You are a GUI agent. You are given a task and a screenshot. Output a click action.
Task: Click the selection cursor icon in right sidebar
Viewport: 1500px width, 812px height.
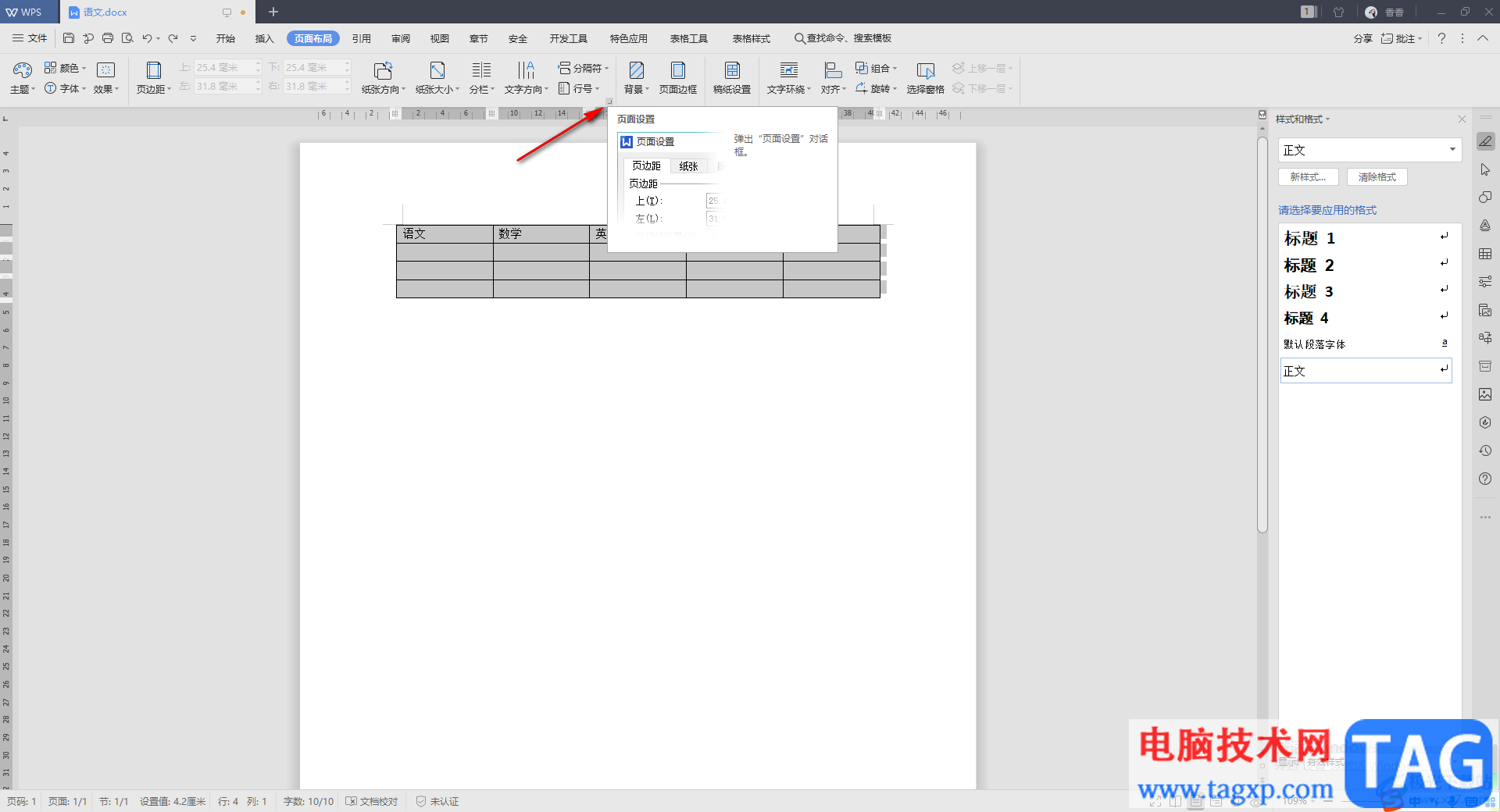tap(1485, 169)
